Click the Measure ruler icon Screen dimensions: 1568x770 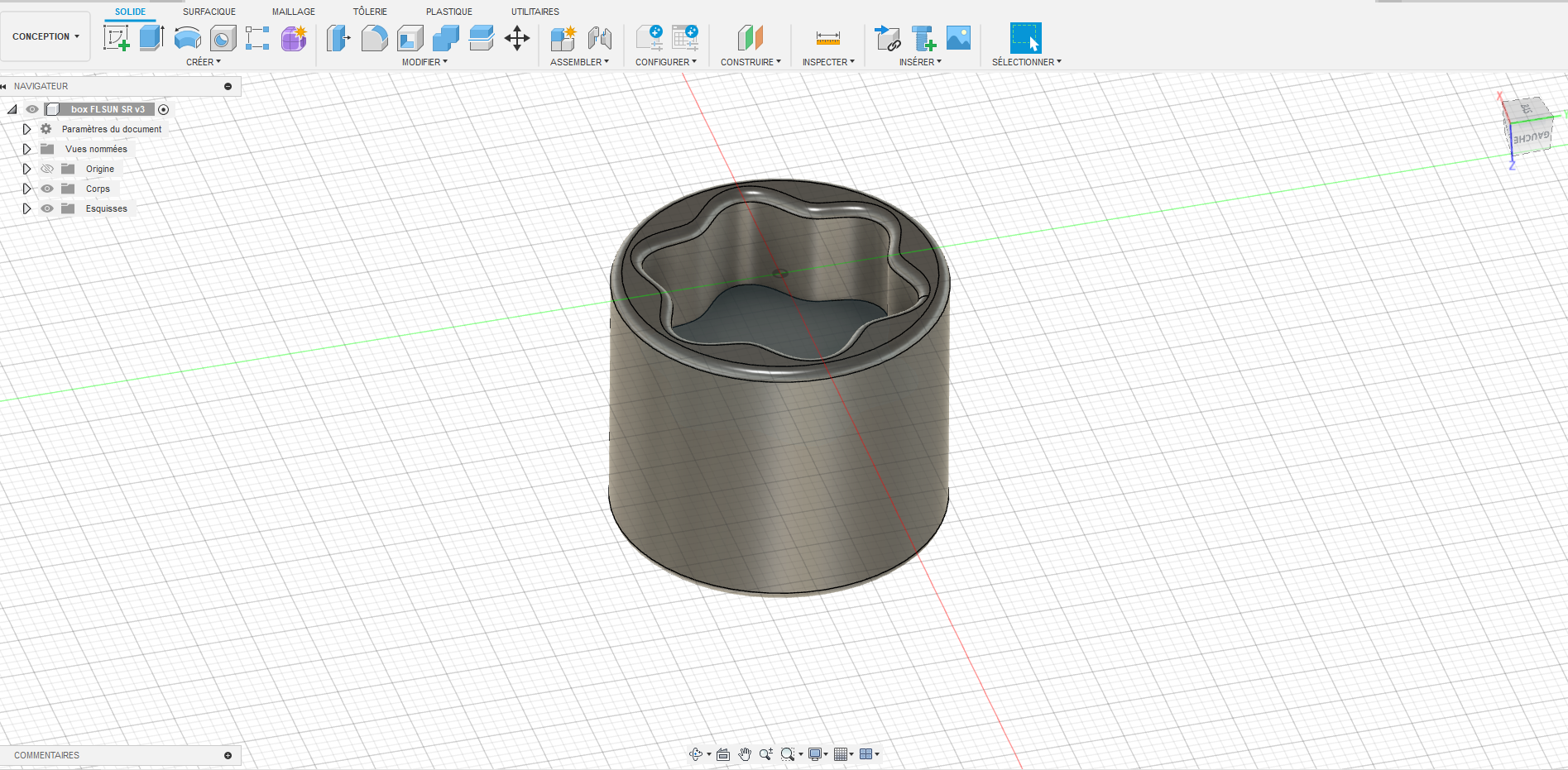[827, 38]
